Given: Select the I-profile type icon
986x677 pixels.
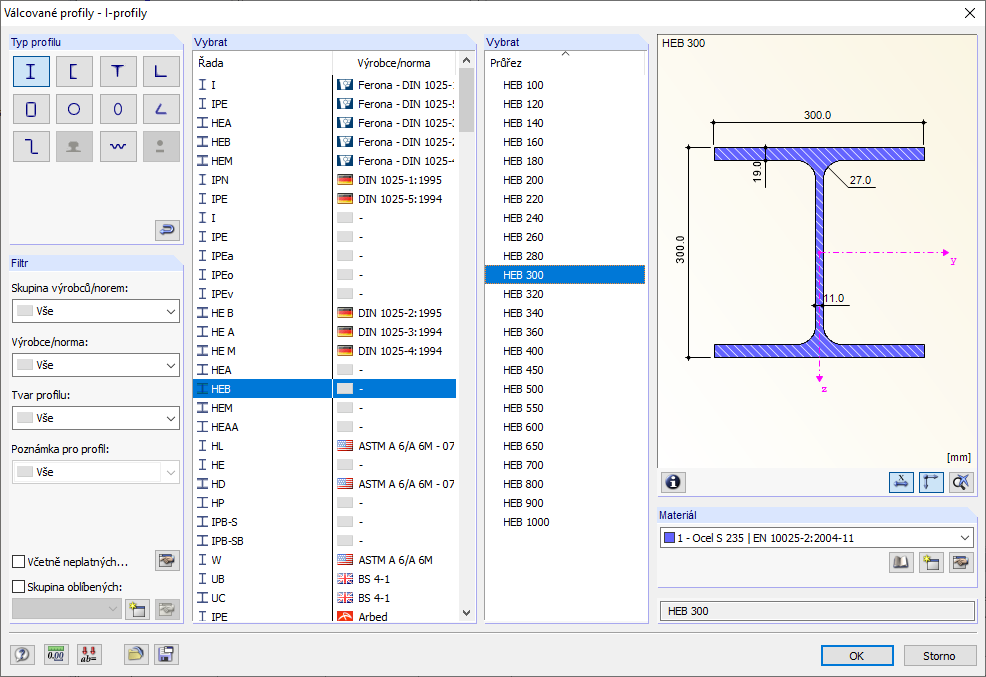Looking at the screenshot, I should pyautogui.click(x=31, y=72).
